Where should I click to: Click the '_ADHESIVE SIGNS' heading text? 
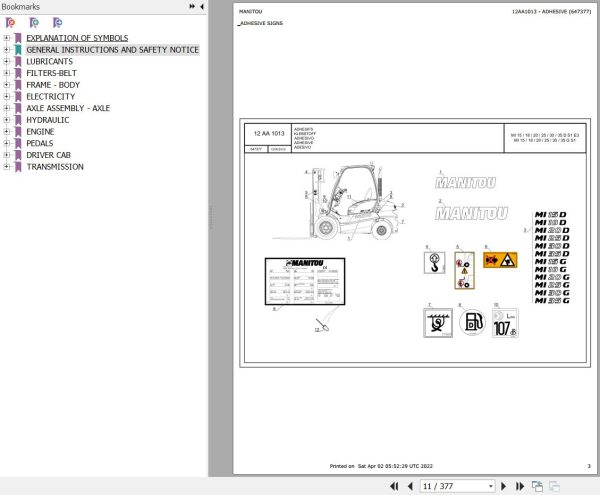tap(261, 23)
